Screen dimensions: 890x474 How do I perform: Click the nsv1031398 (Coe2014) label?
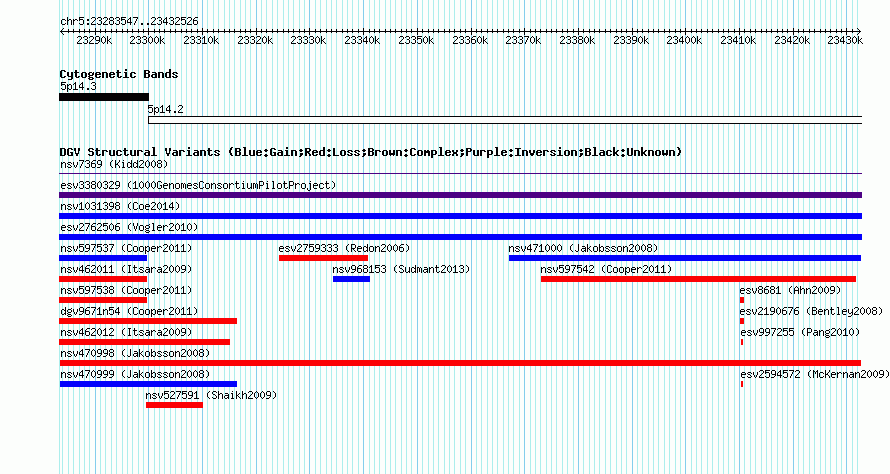click(120, 207)
